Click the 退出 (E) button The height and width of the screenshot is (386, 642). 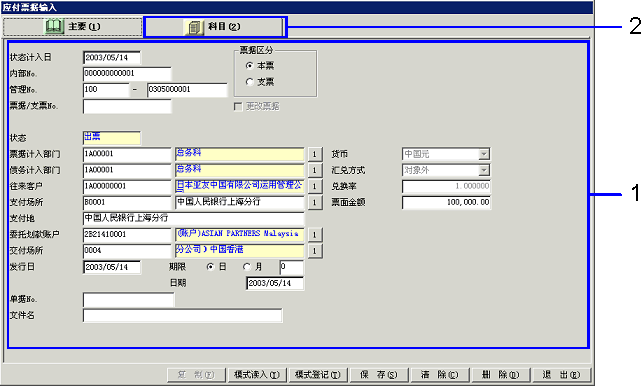coord(561,375)
